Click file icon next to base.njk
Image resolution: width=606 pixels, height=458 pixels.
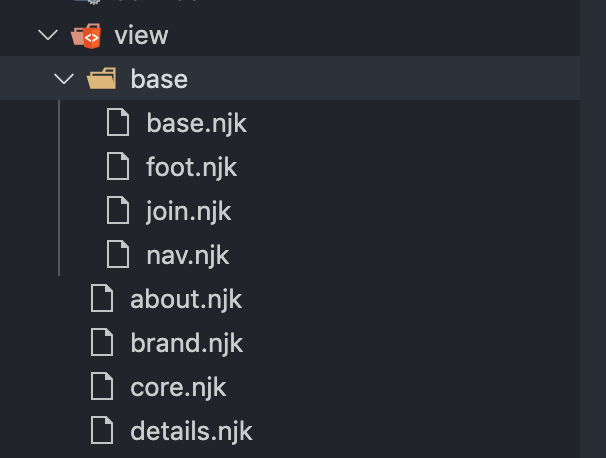click(x=119, y=124)
